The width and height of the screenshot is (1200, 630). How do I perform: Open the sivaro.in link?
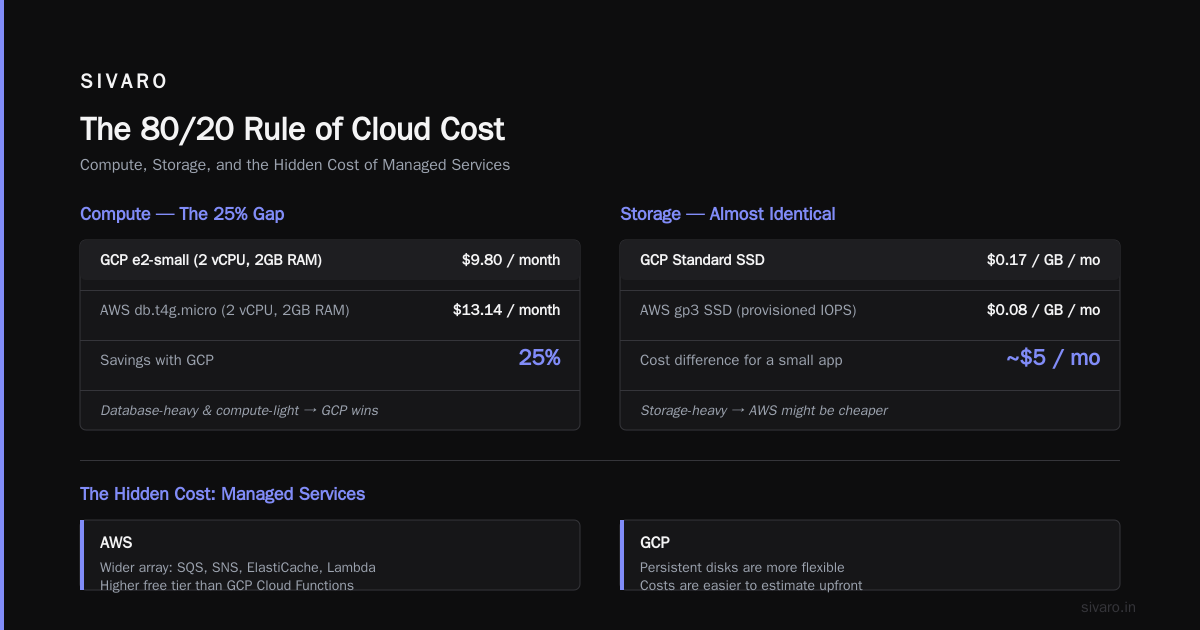click(1109, 607)
